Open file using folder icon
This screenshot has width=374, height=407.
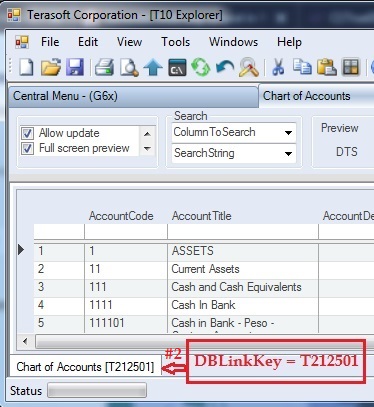click(x=51, y=67)
